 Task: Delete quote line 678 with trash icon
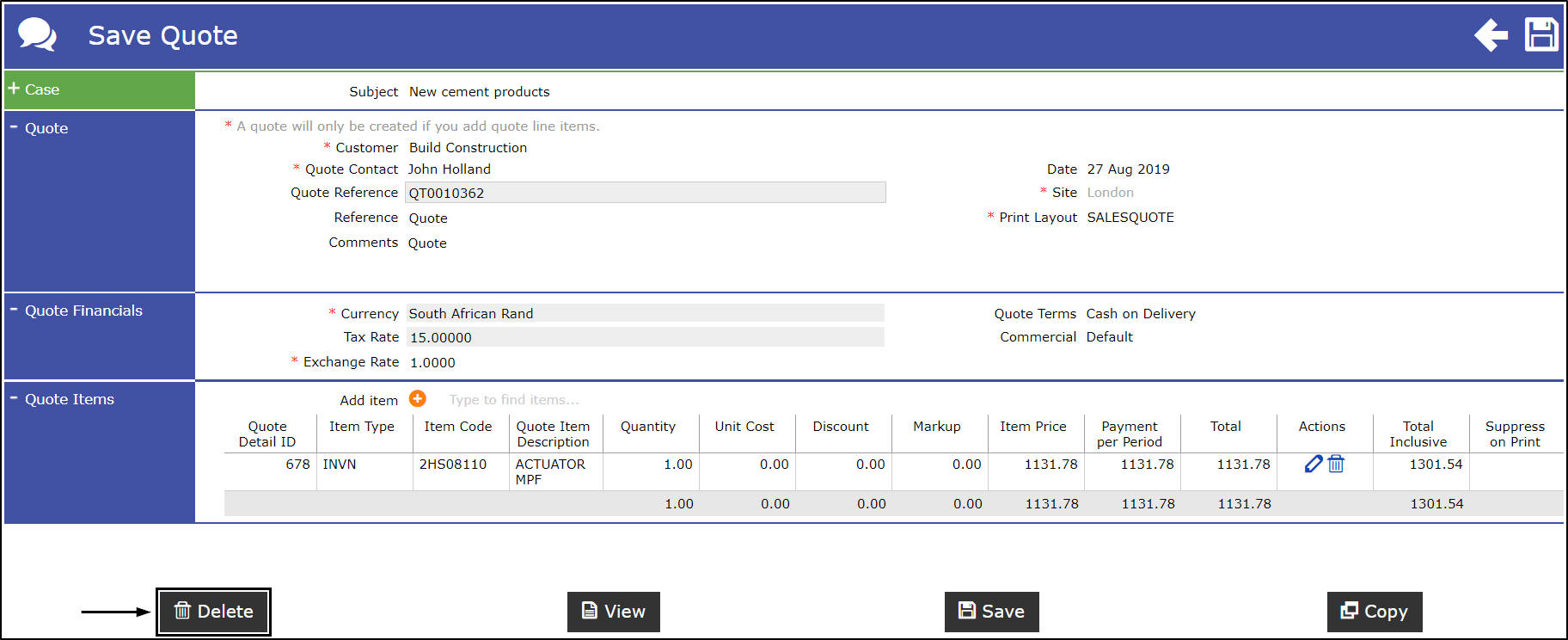(1336, 464)
